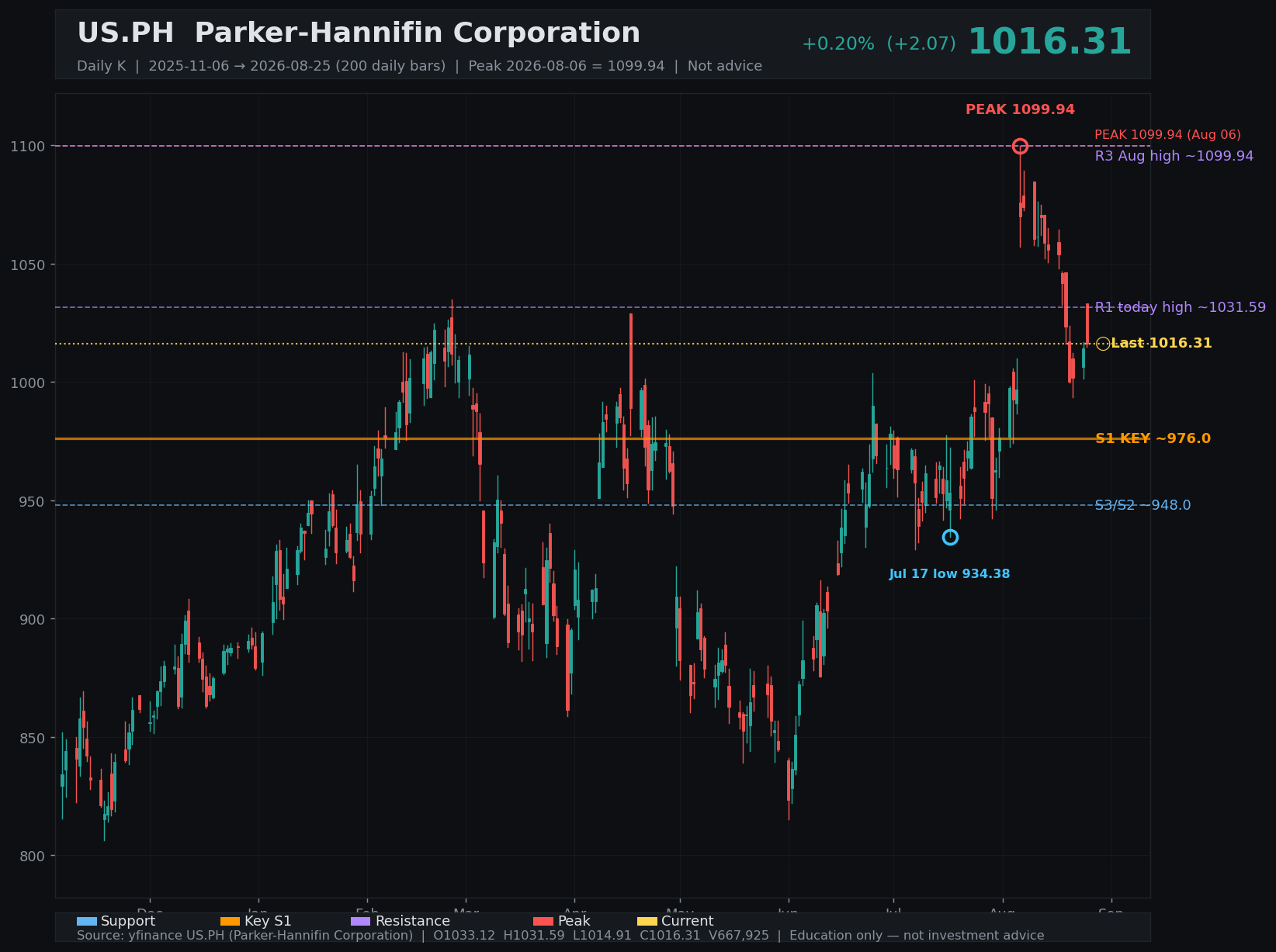
Task: Click the '850' y-axis label
Action: coord(33,738)
